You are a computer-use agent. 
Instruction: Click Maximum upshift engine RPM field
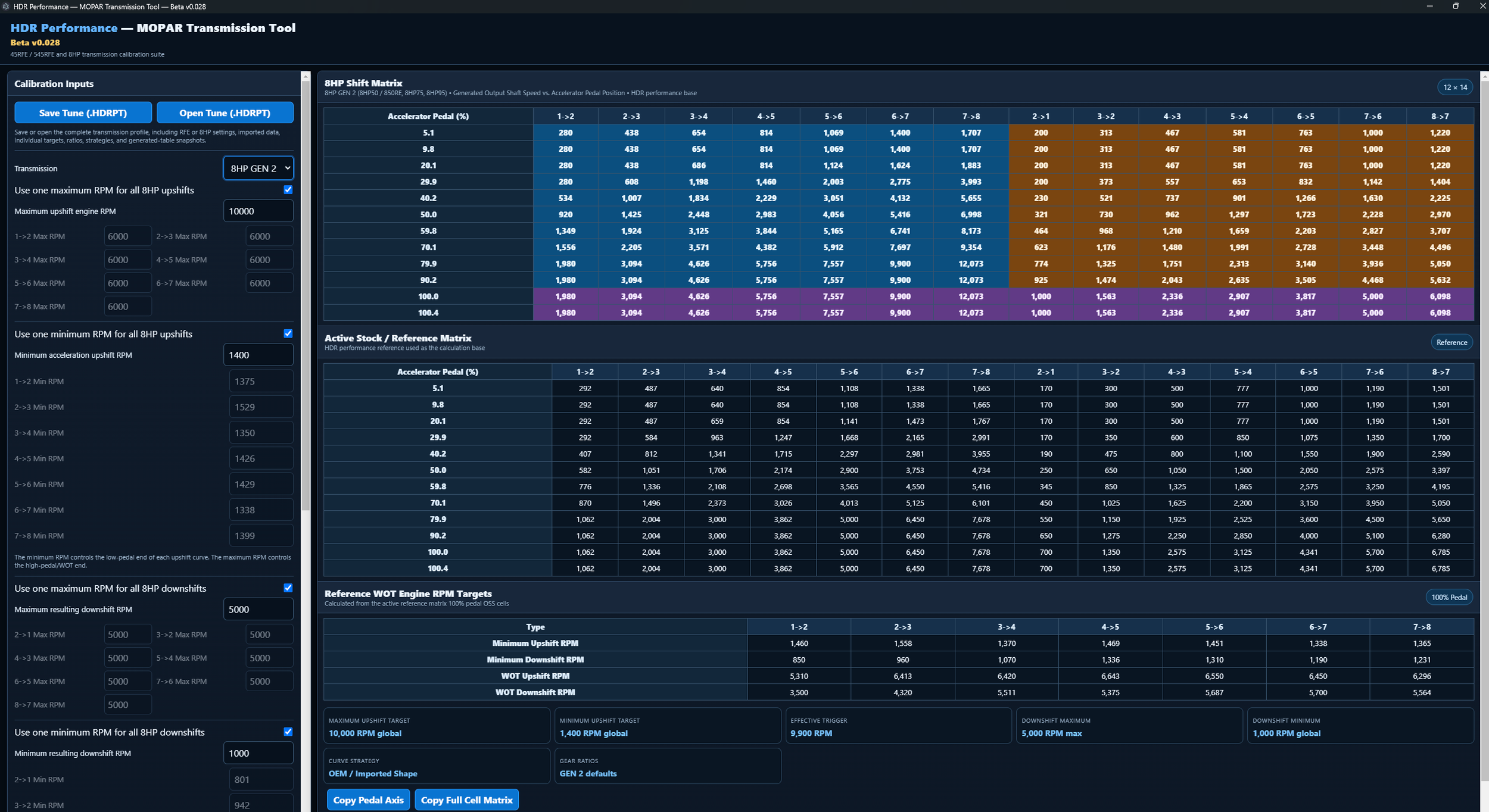click(x=258, y=211)
